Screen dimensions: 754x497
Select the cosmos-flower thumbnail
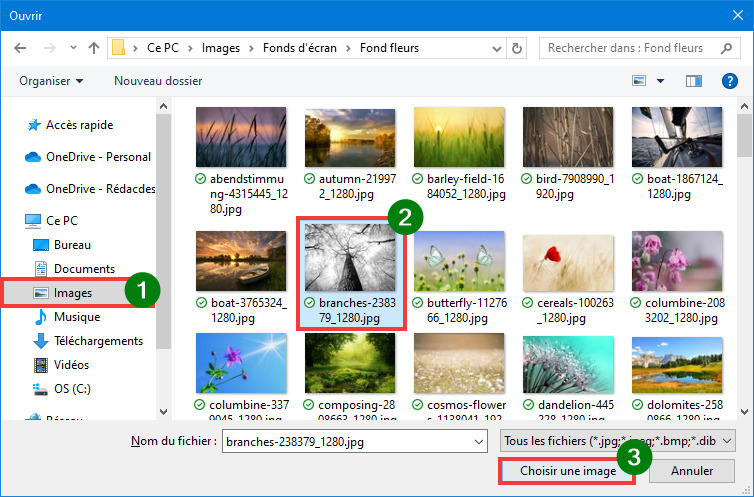[x=459, y=363]
